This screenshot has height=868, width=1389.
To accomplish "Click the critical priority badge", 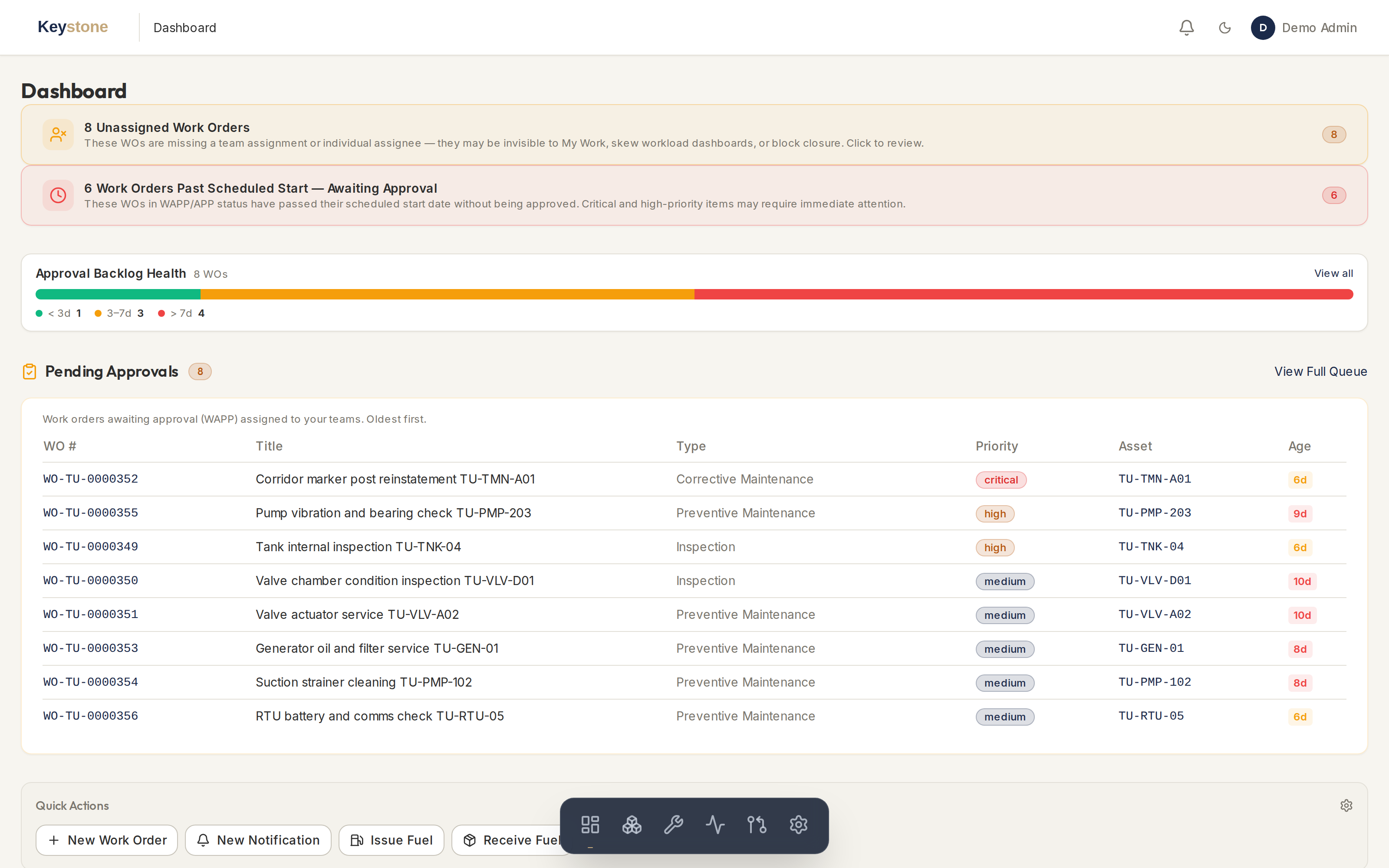I will pos(1001,480).
